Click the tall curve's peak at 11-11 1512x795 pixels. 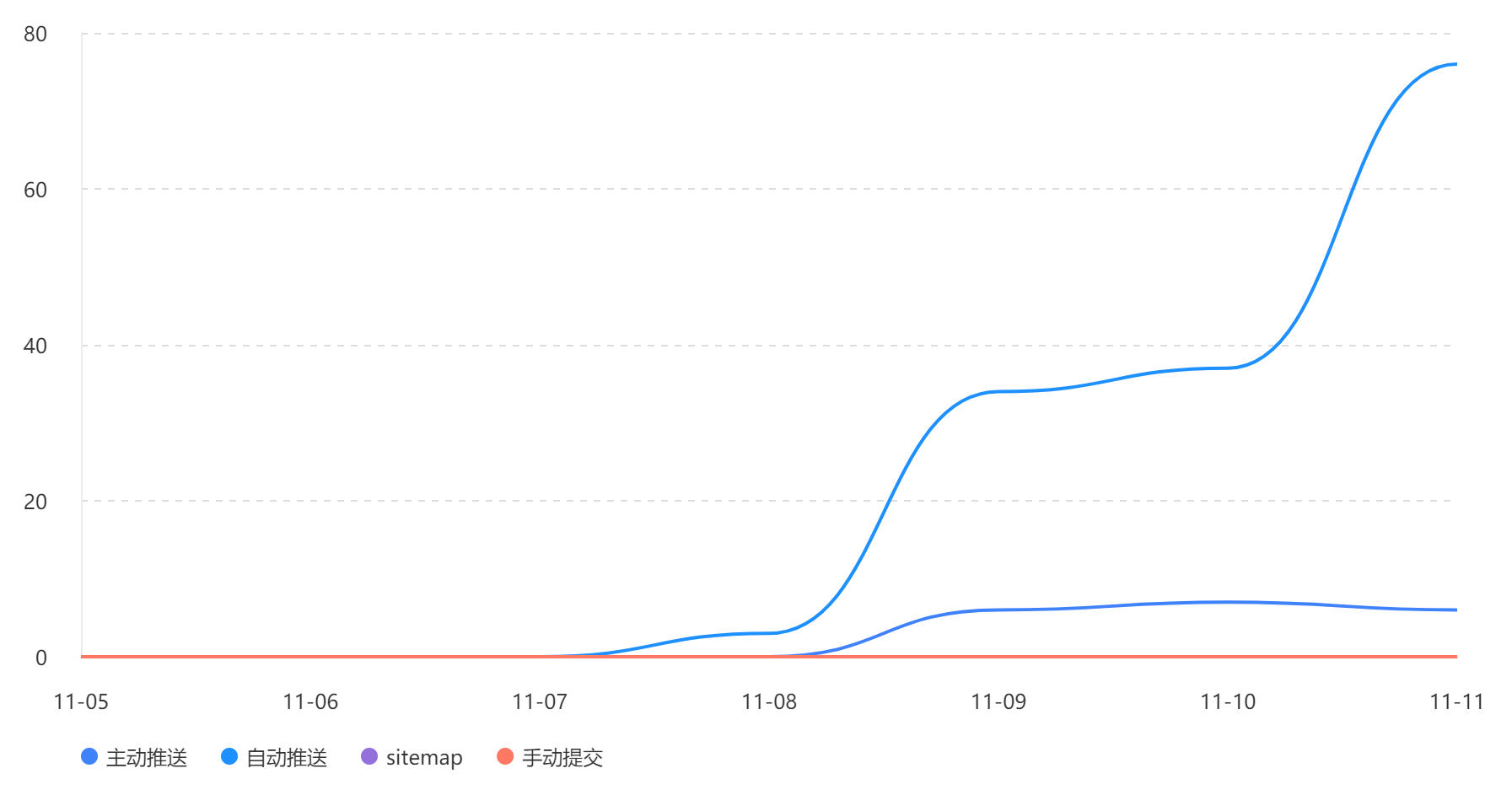[x=1455, y=64]
